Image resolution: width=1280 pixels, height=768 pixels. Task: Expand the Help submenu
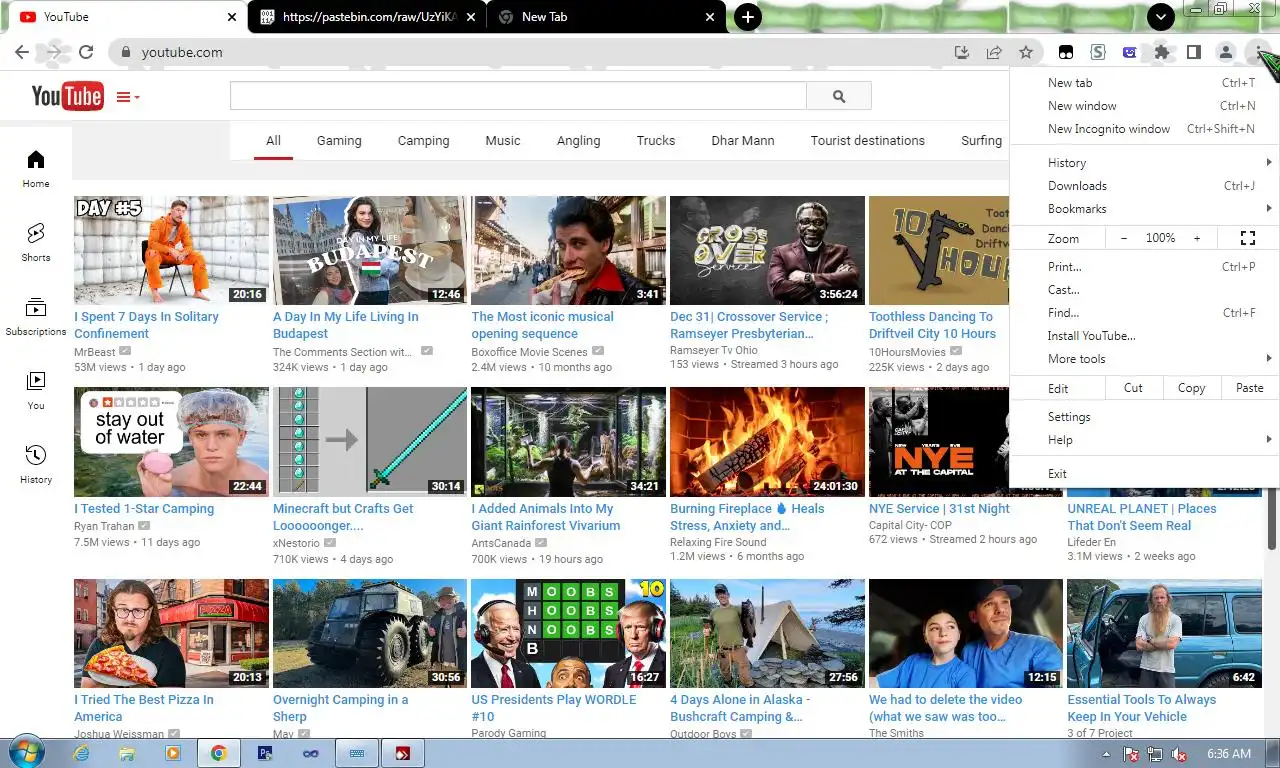click(1144, 439)
